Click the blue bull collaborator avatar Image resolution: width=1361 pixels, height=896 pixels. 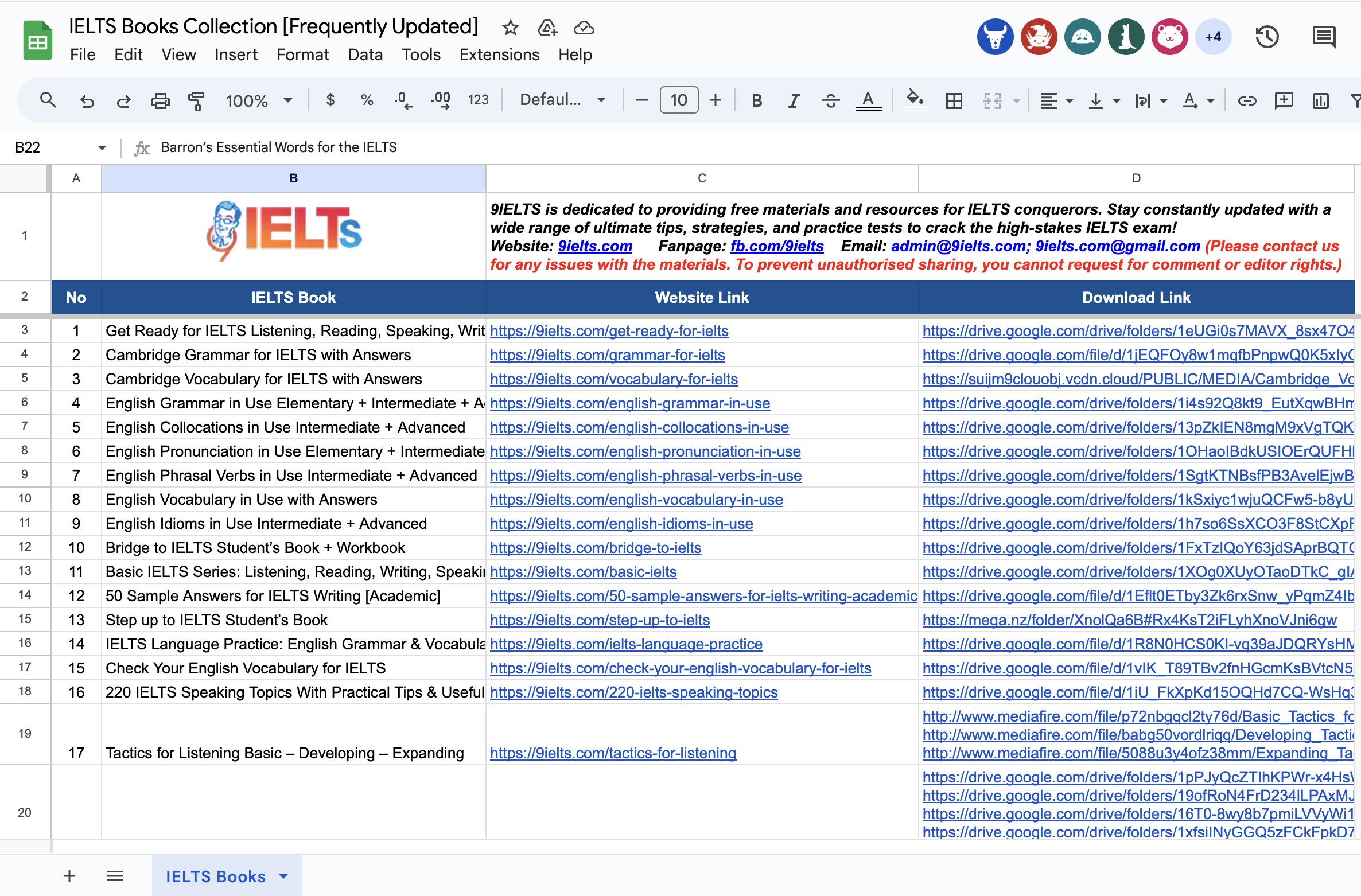point(995,37)
